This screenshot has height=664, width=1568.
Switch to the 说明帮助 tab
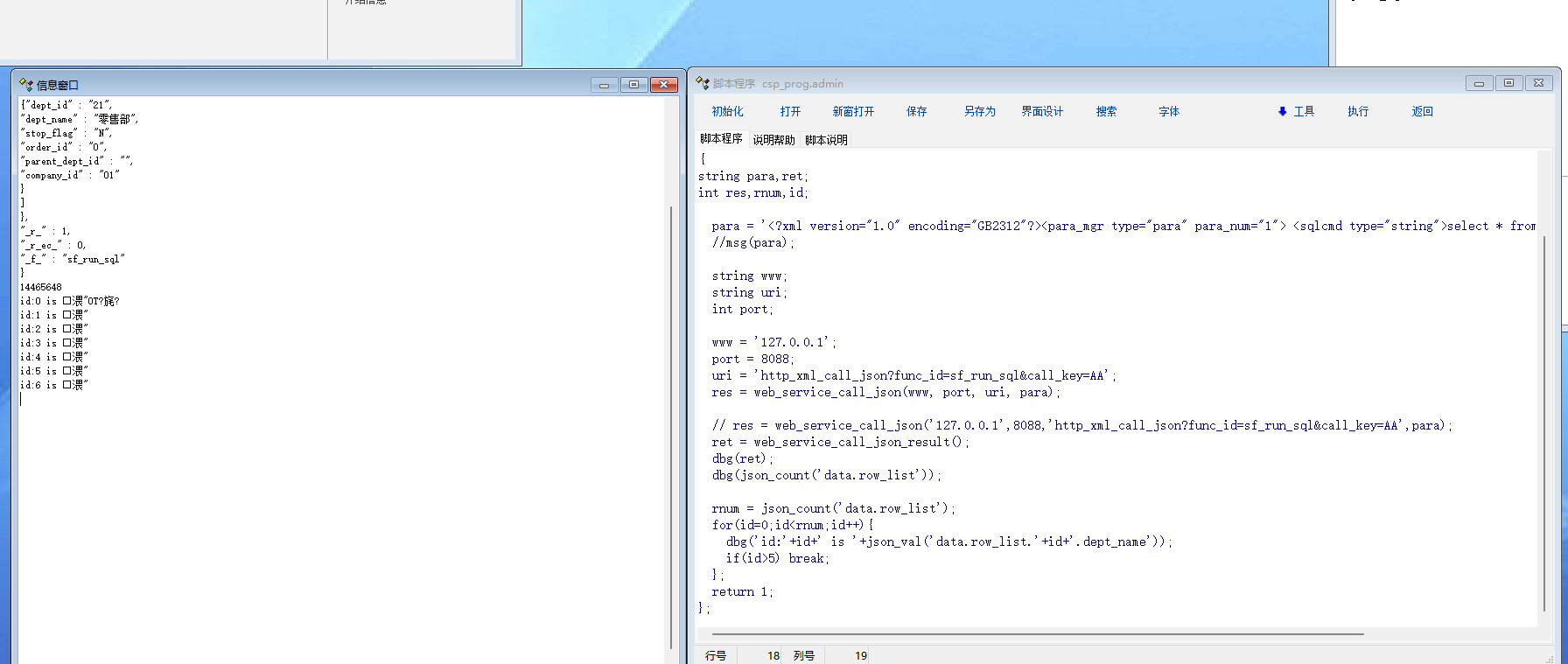[x=773, y=140]
